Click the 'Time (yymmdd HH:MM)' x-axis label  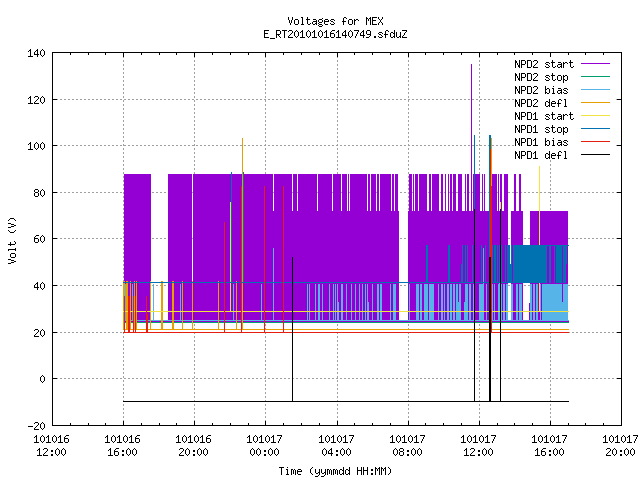(x=335, y=471)
